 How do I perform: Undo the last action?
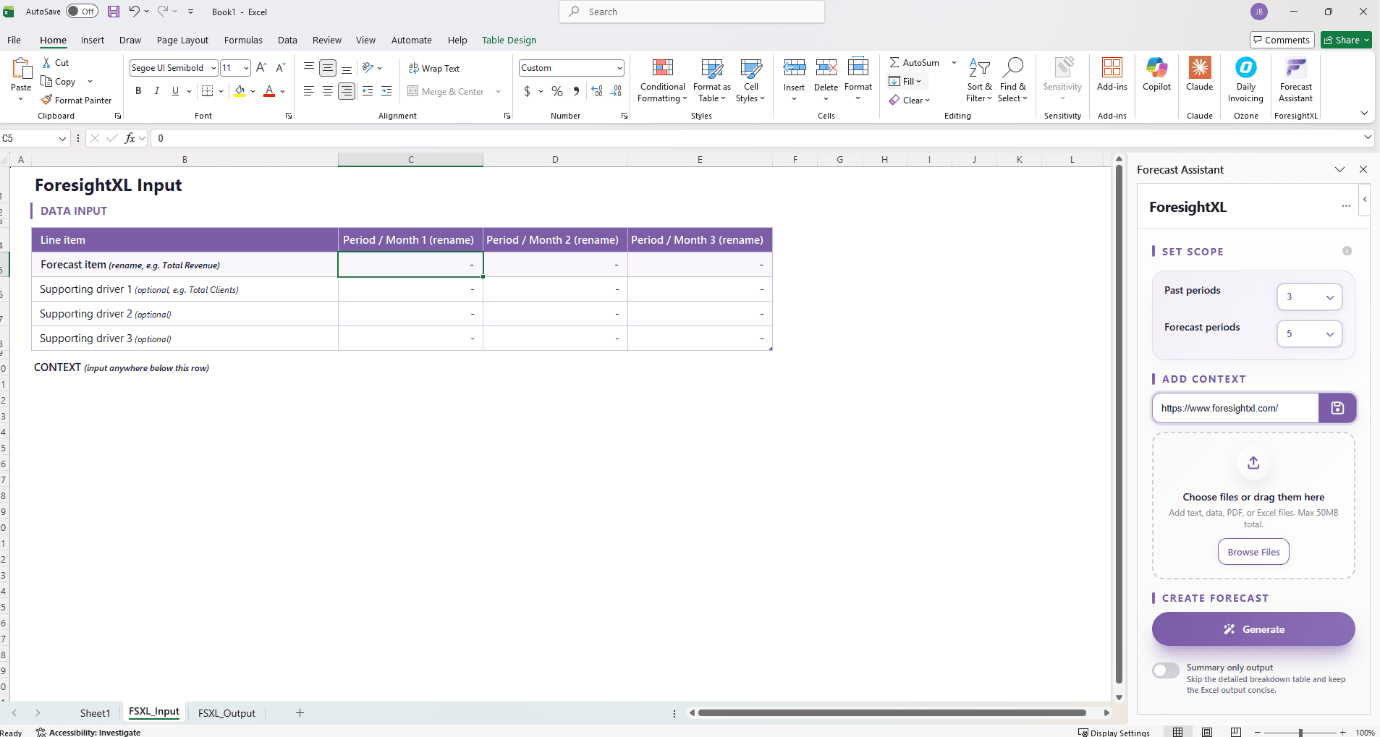point(134,11)
